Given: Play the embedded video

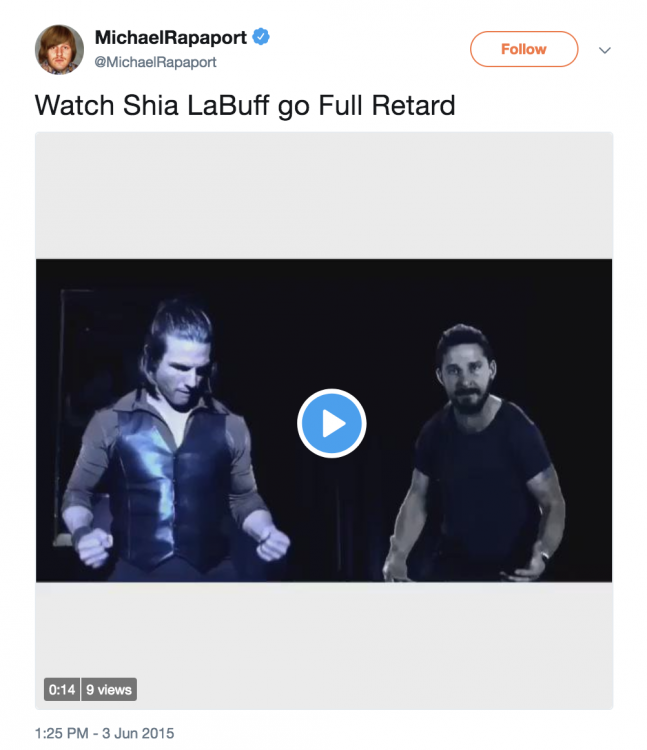Looking at the screenshot, I should tap(331, 423).
